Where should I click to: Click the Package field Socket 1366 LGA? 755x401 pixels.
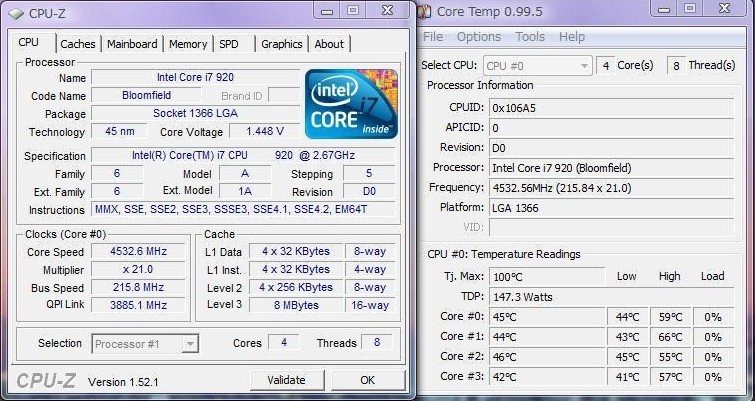[x=195, y=113]
